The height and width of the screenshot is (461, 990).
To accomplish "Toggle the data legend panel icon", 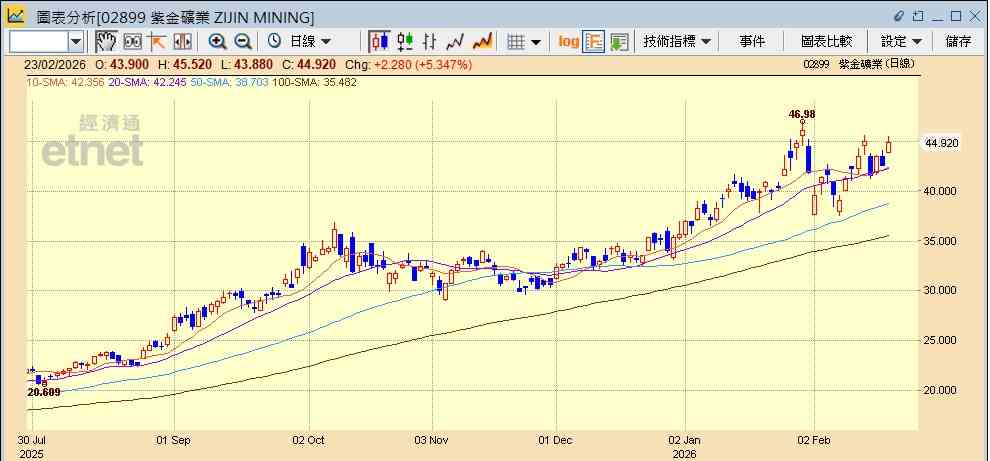I will pos(593,42).
